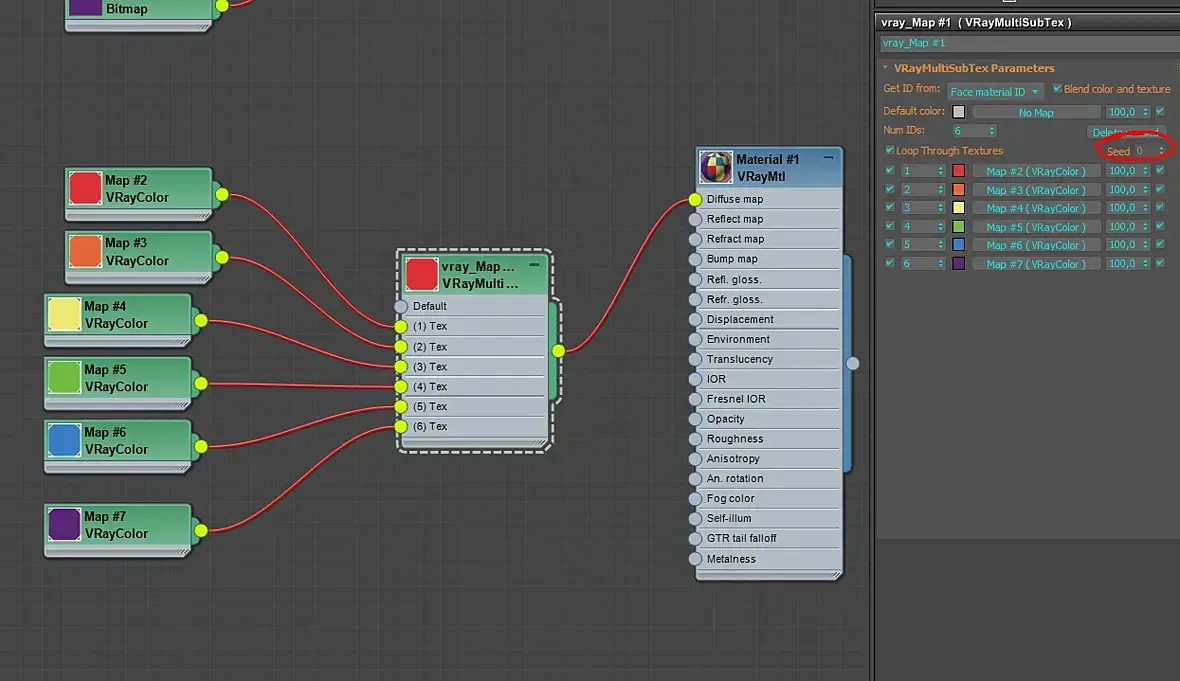The height and width of the screenshot is (681, 1180).
Task: Click the Map #5 green node thumbnail
Action: (64, 378)
